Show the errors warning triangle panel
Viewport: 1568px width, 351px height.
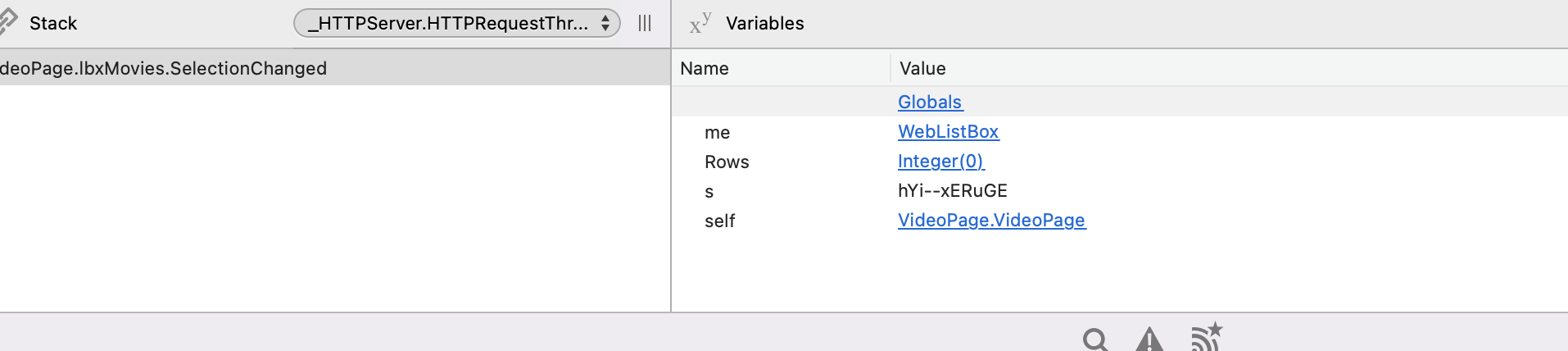1149,340
